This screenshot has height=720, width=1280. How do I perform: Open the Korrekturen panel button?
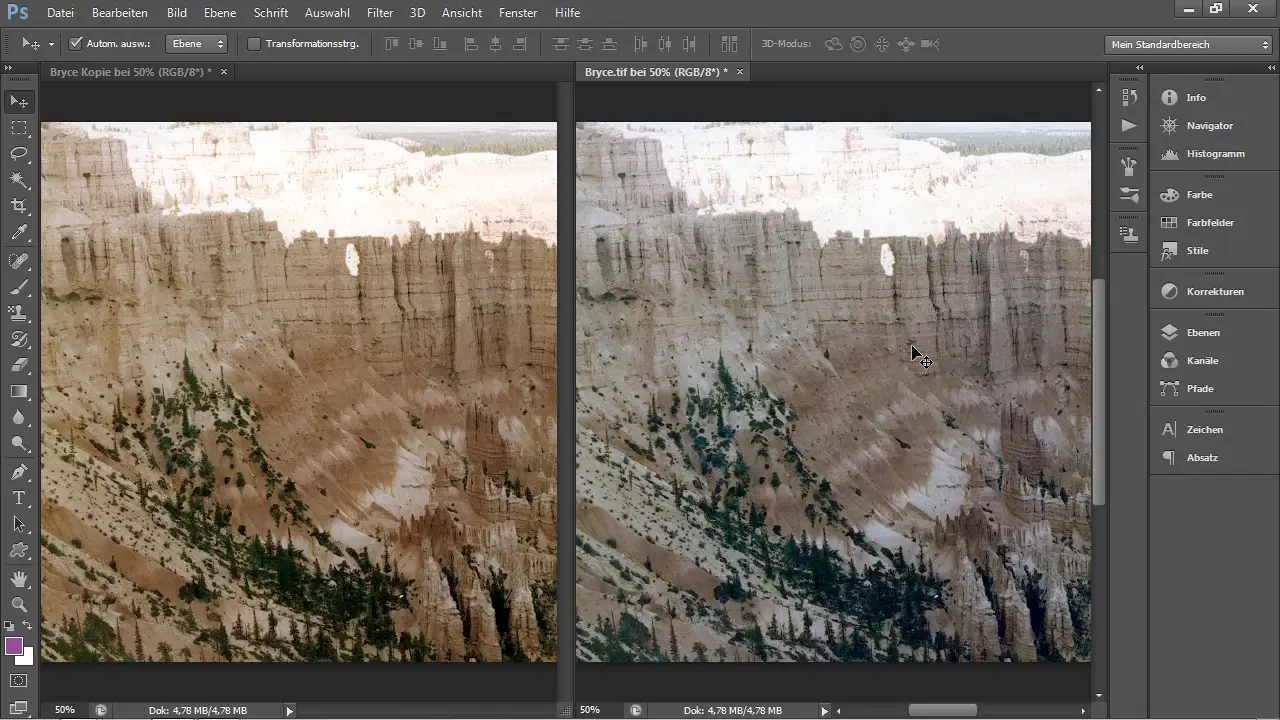coord(1213,291)
